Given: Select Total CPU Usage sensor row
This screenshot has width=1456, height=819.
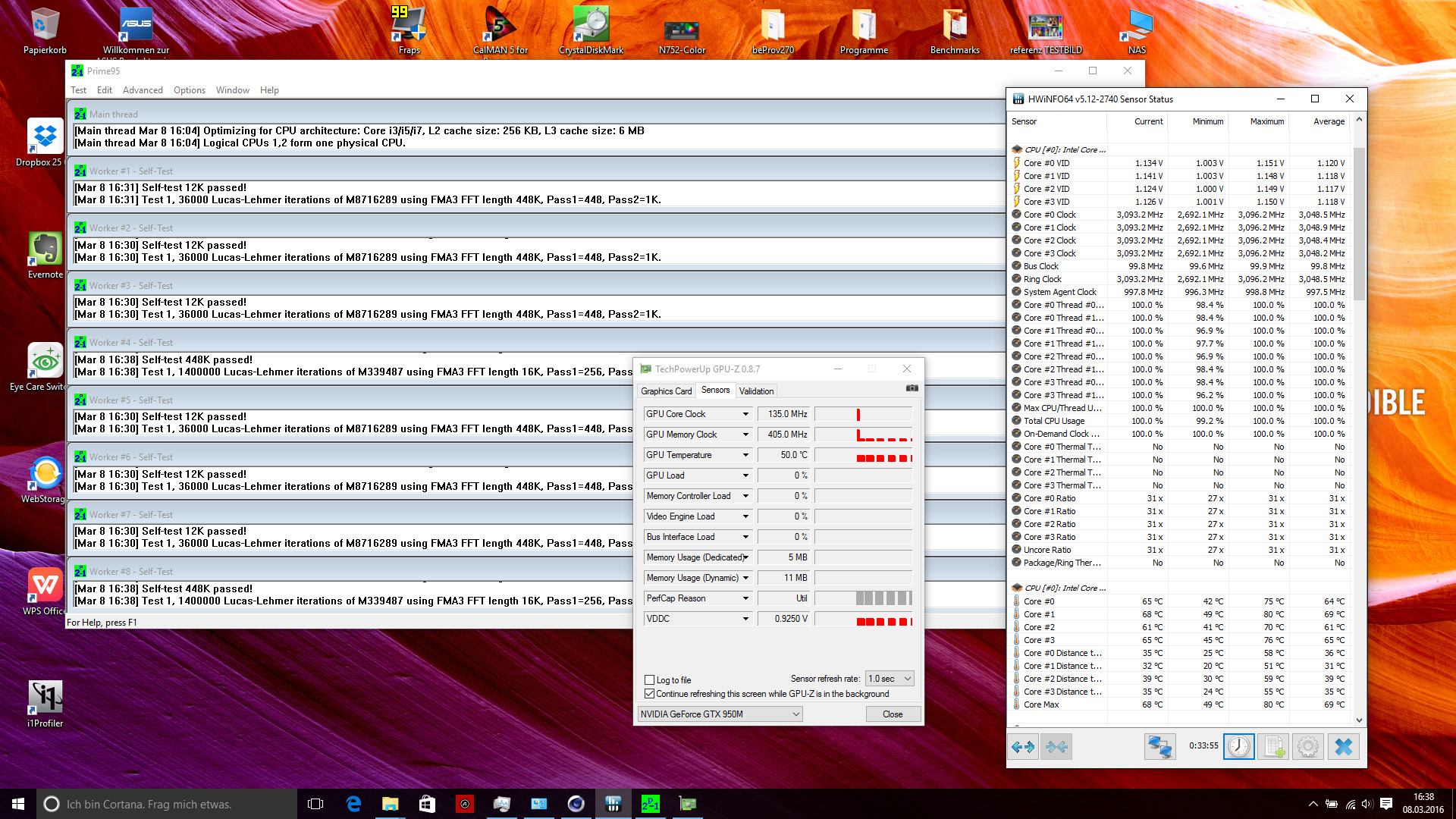Looking at the screenshot, I should point(1179,421).
